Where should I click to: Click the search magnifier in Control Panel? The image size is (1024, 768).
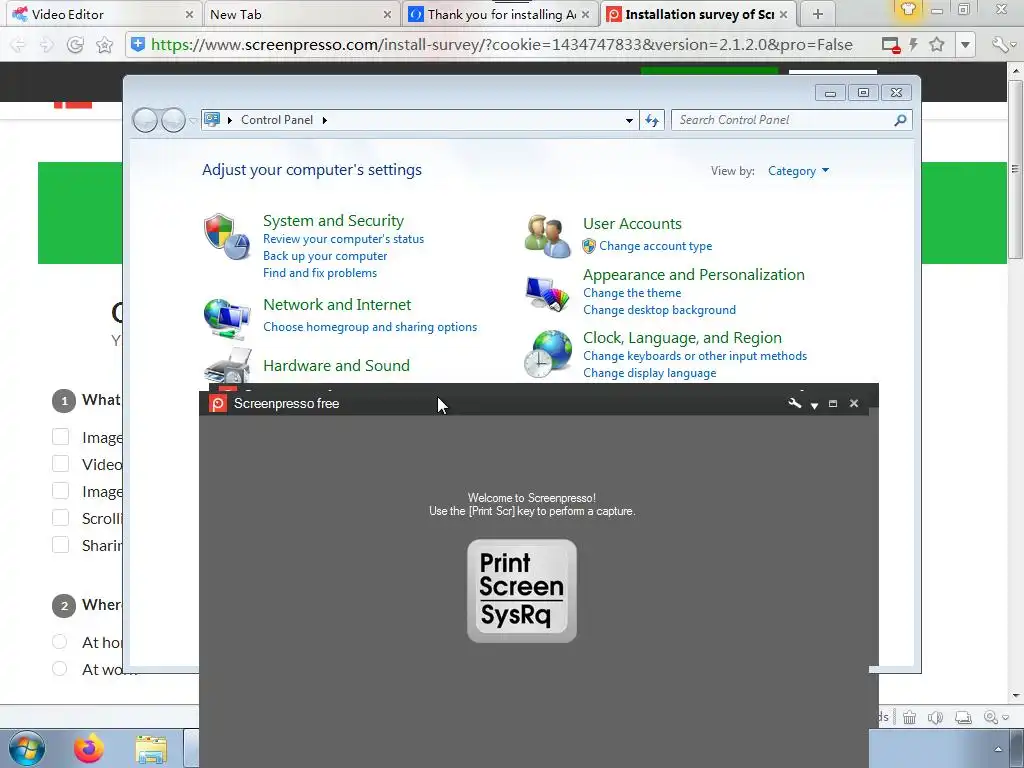(901, 120)
